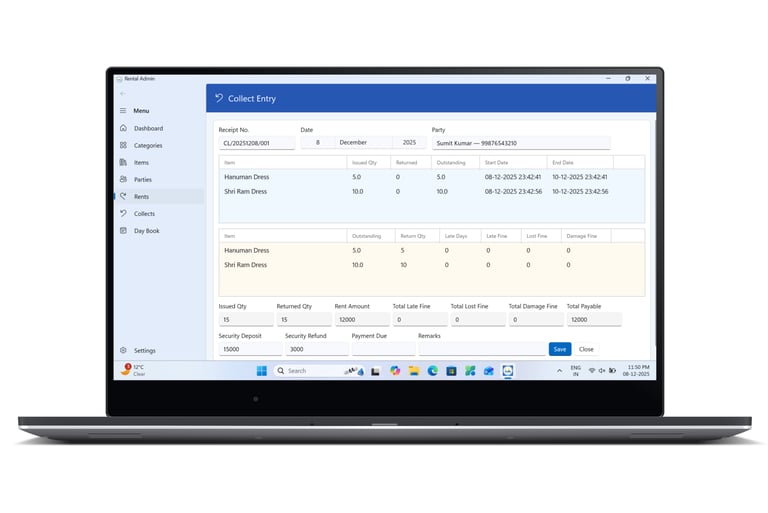This screenshot has height=513, width=768.
Task: Select the day field showing 8
Action: point(318,143)
